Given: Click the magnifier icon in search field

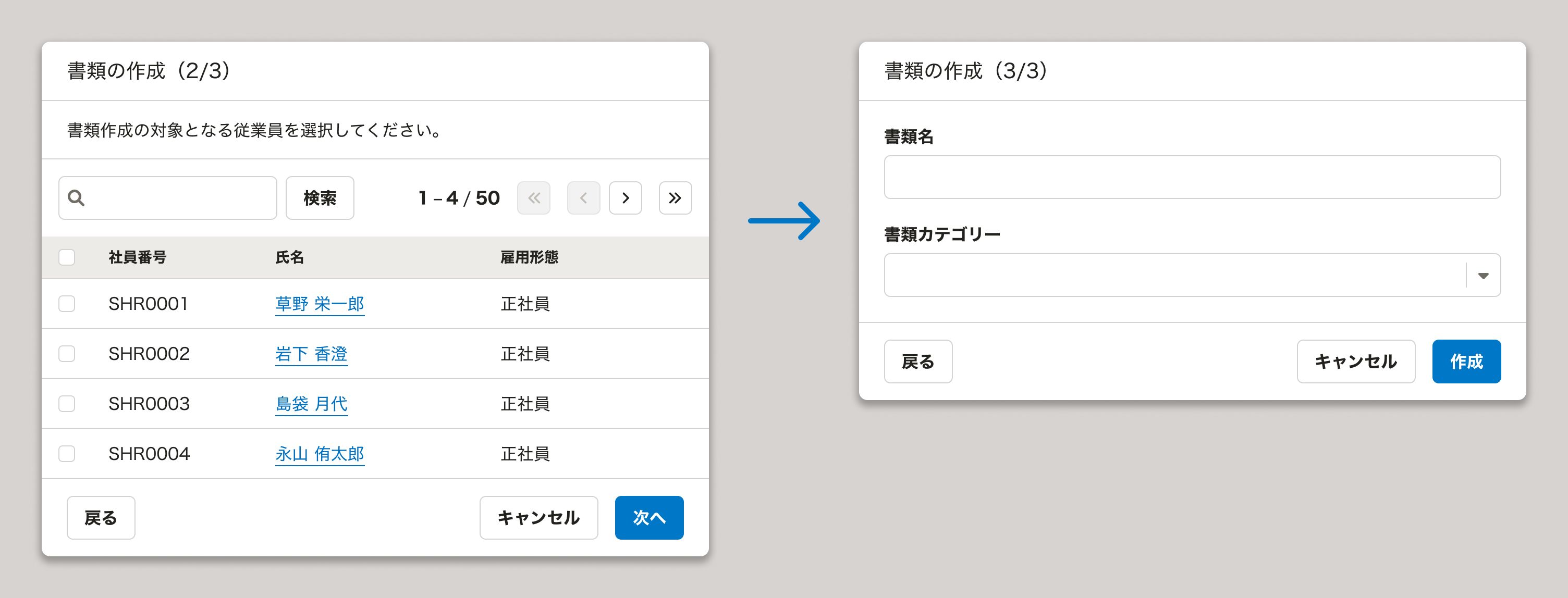Looking at the screenshot, I should 76,198.
